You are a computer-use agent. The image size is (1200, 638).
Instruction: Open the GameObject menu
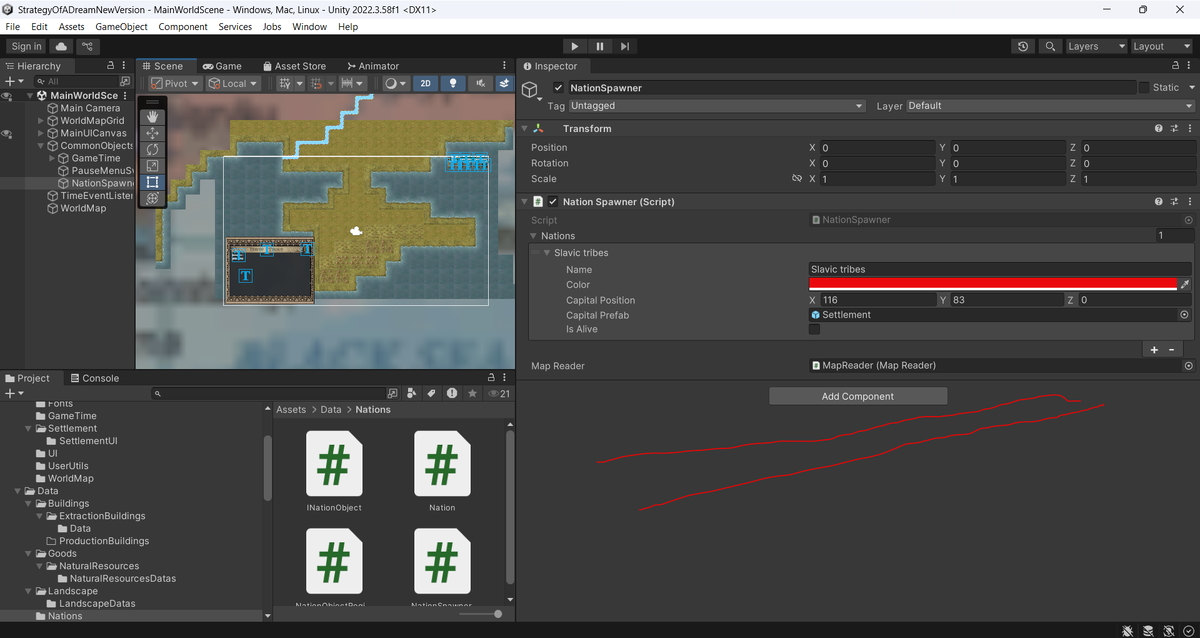[x=122, y=27]
